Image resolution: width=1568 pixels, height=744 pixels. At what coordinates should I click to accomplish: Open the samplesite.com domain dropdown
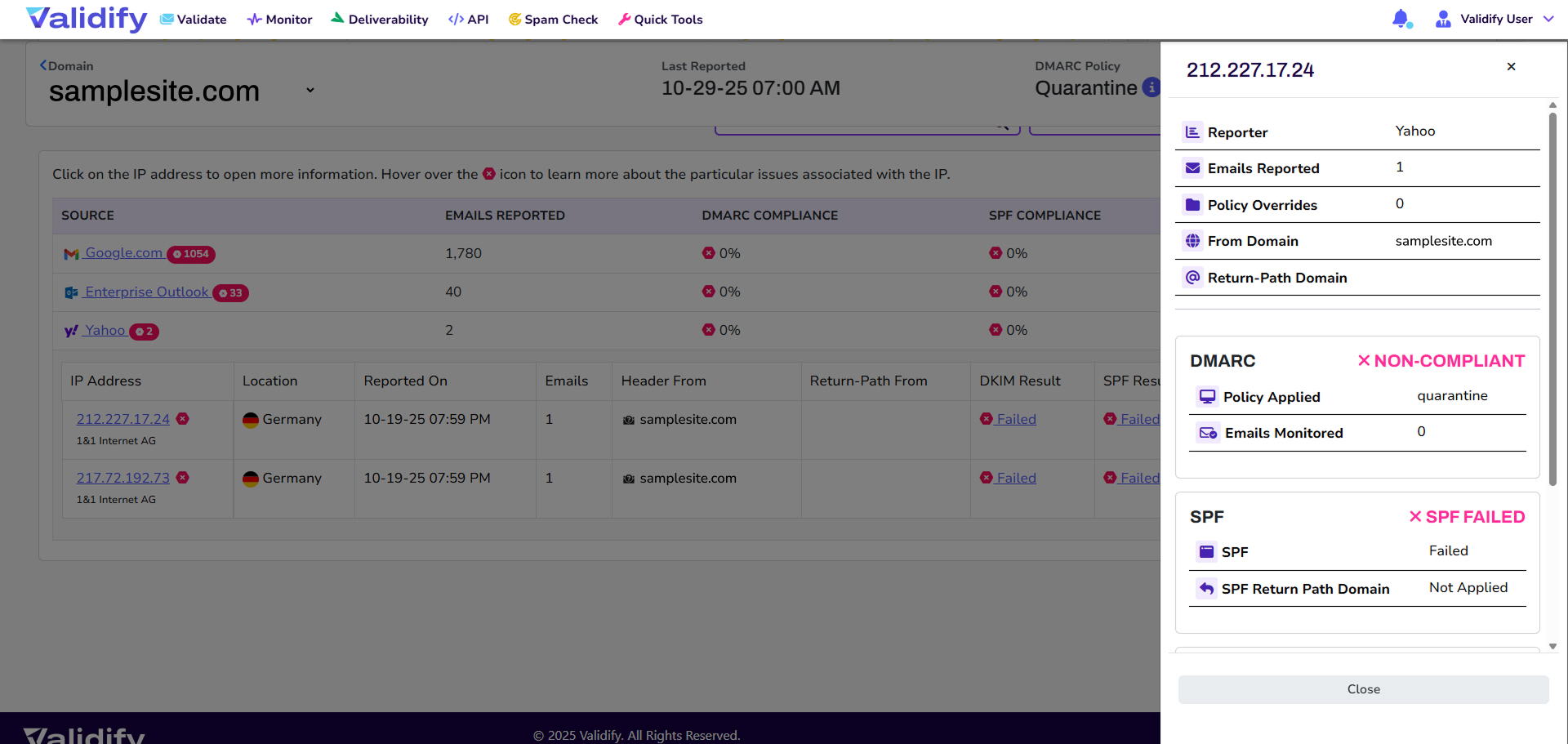coord(310,91)
